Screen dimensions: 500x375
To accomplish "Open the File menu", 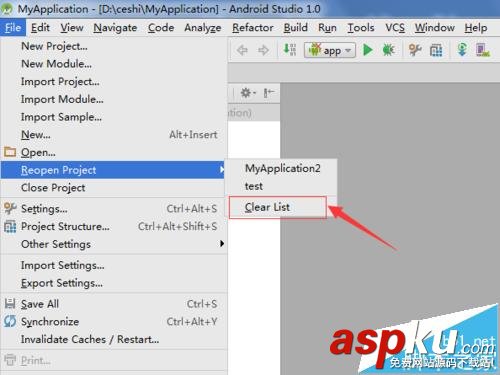I will tap(13, 28).
